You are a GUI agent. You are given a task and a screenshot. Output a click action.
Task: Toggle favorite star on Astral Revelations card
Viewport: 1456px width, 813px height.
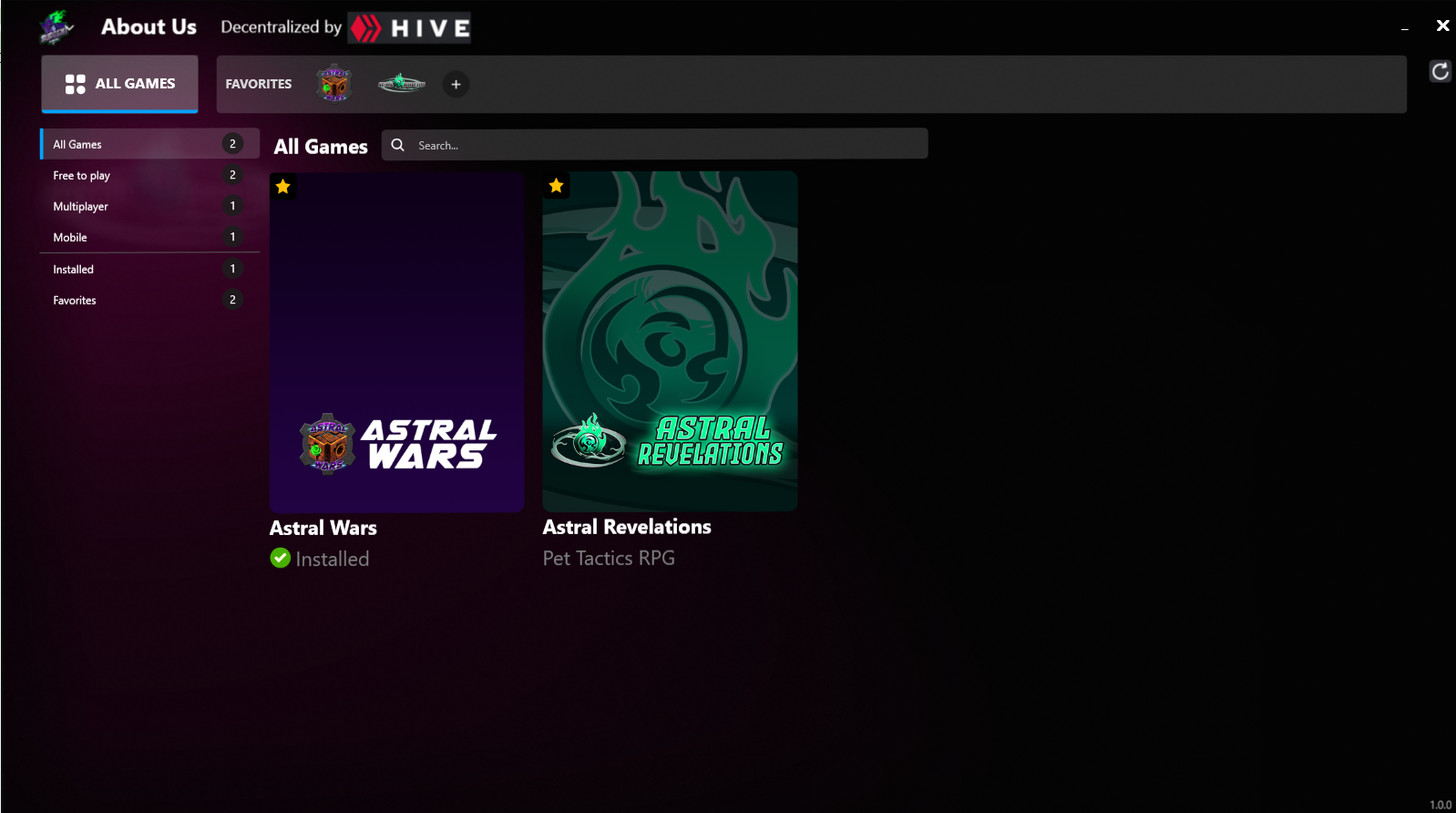tap(557, 186)
